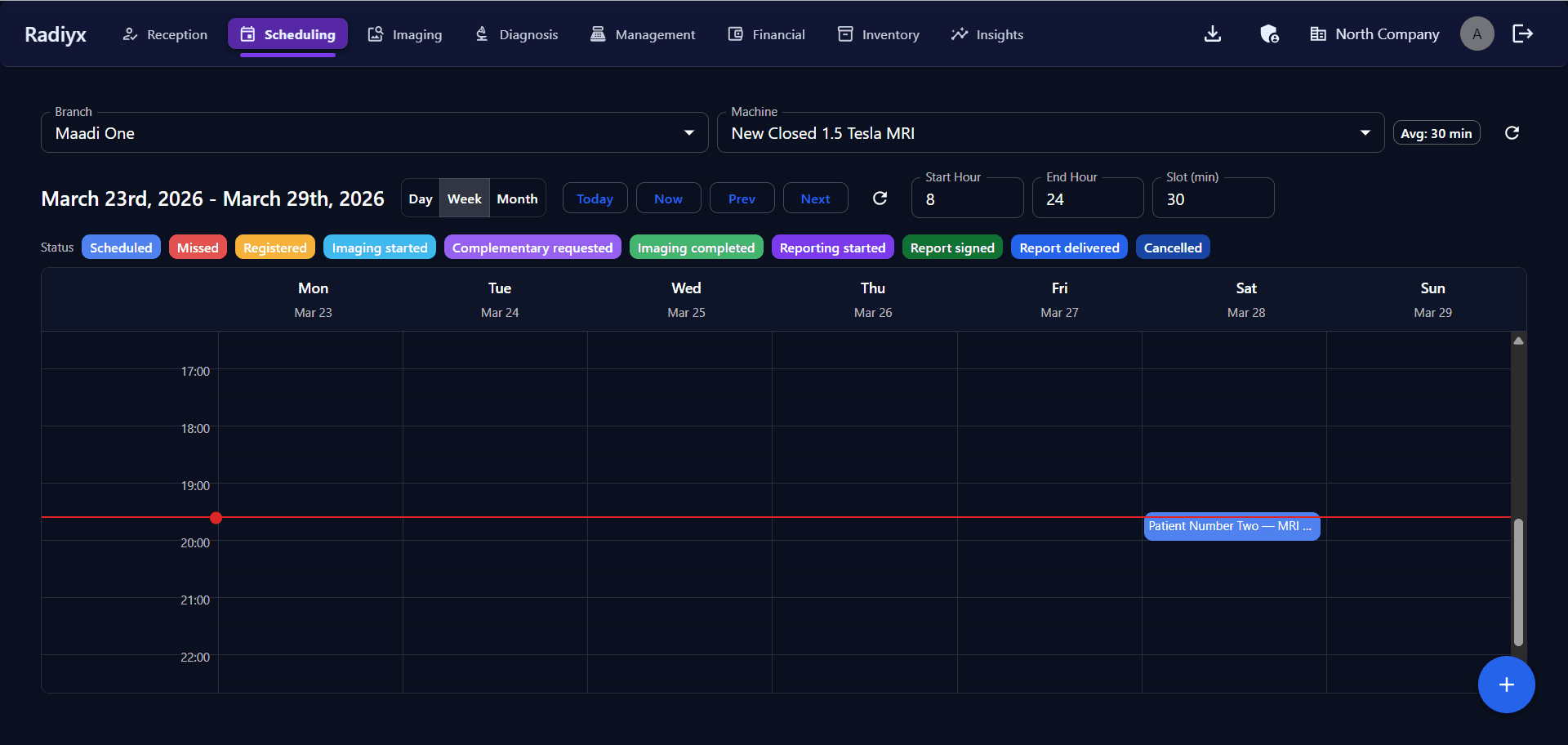Open the Branch dropdown showing Maadi One

tap(373, 132)
